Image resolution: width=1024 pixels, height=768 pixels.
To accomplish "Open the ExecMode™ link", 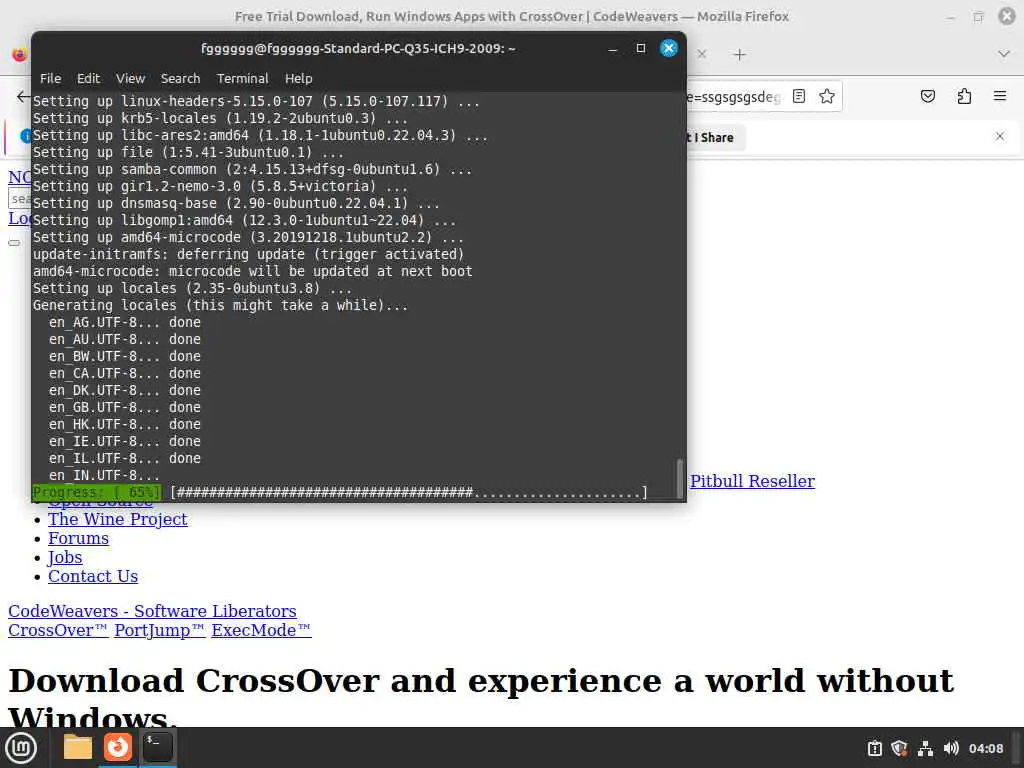I will coord(261,630).
